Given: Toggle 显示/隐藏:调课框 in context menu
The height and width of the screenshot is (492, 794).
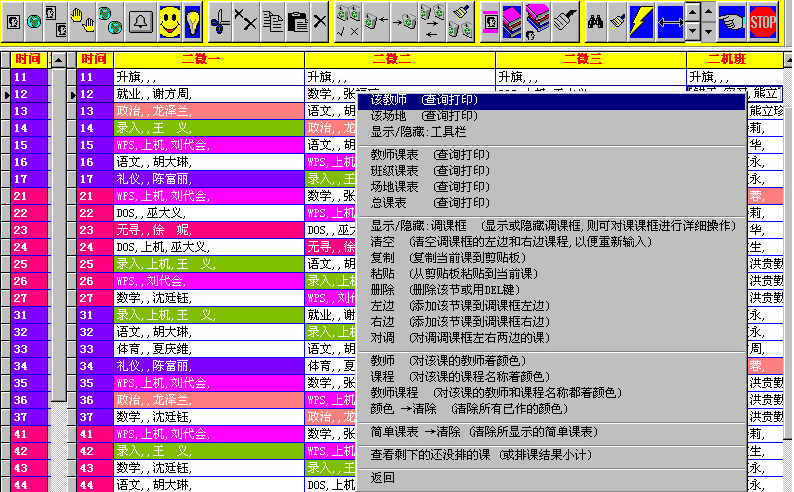Looking at the screenshot, I should coord(411,226).
